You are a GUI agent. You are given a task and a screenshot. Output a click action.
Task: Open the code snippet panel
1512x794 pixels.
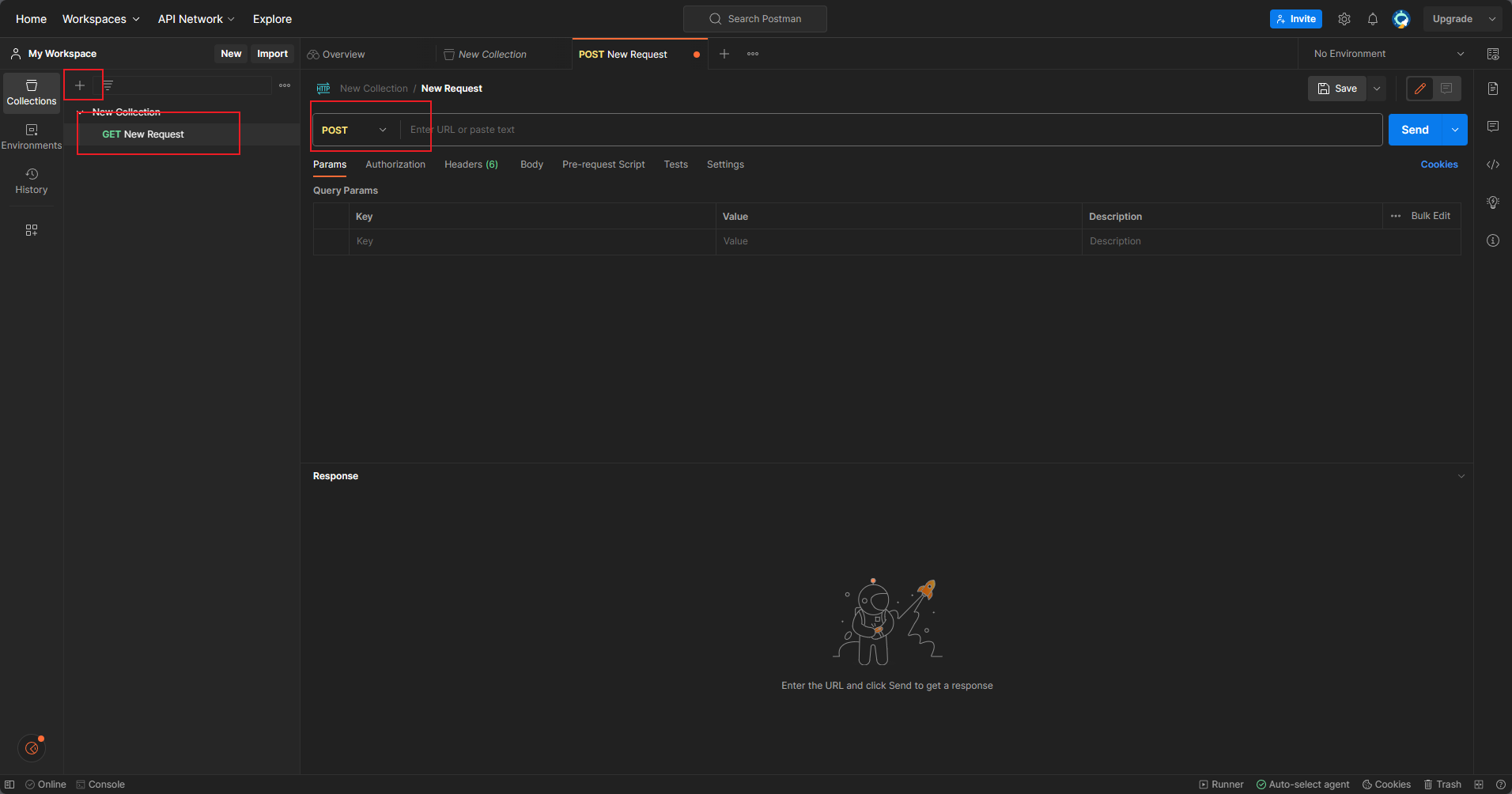1493,164
